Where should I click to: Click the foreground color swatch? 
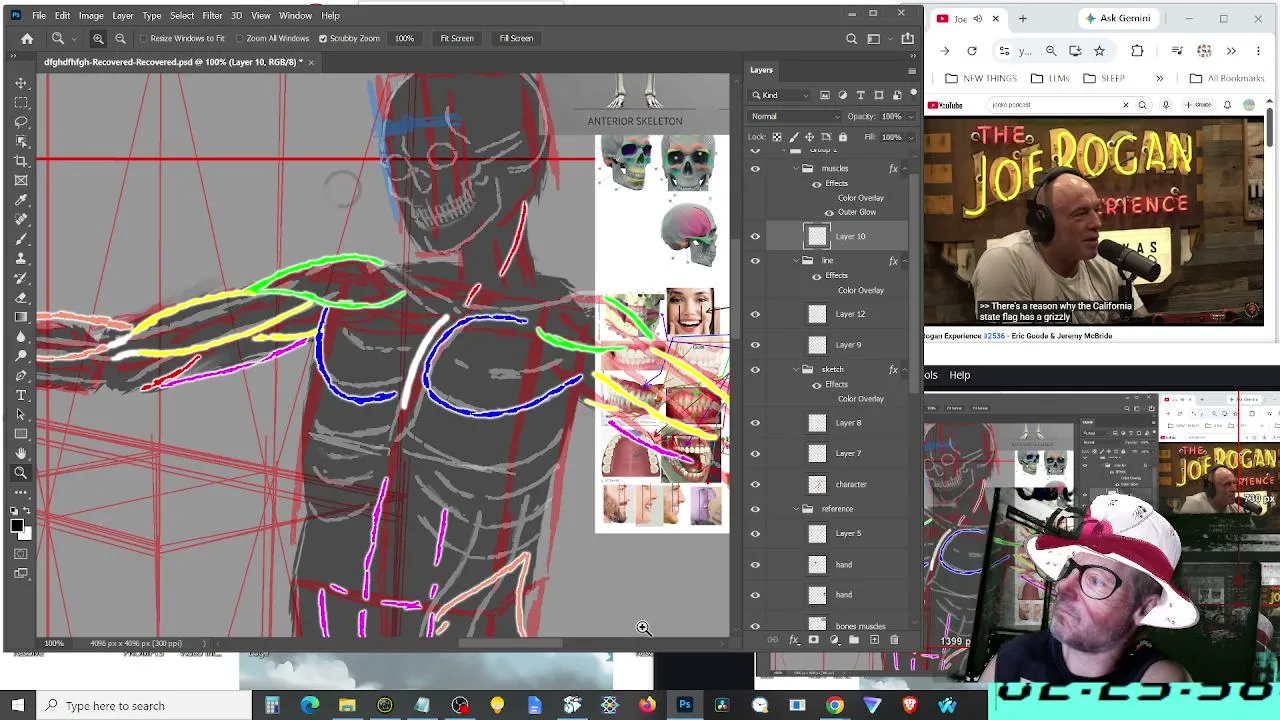pyautogui.click(x=17, y=526)
